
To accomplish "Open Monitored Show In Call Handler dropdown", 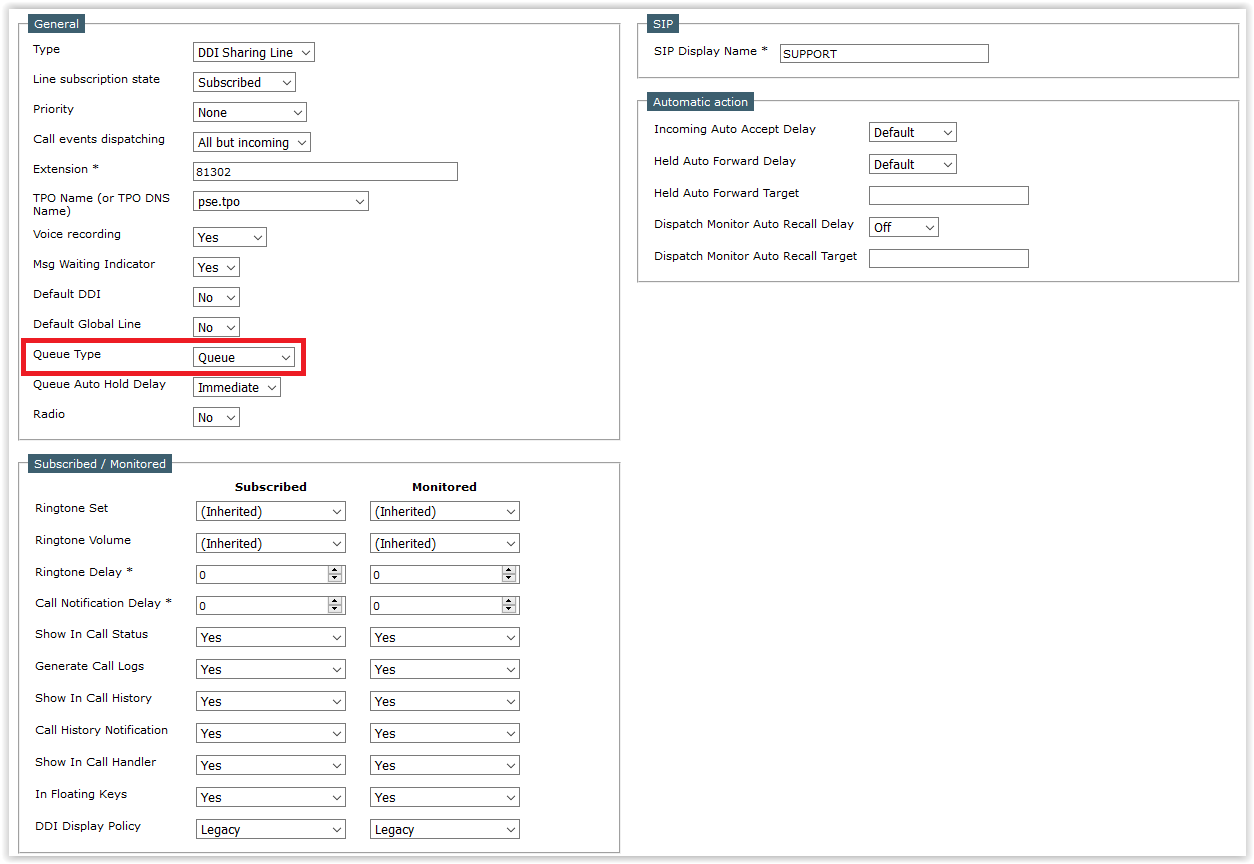I will (445, 766).
